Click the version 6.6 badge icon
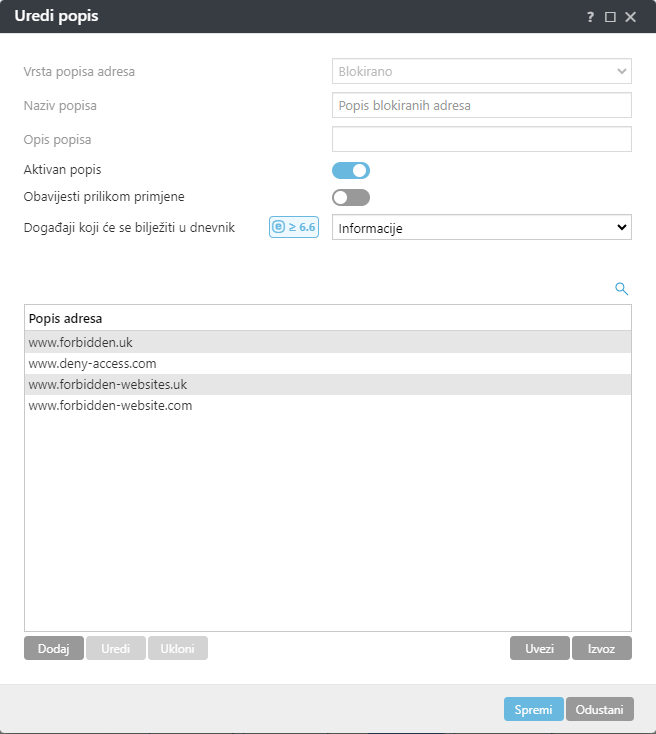656x734 pixels. click(293, 227)
